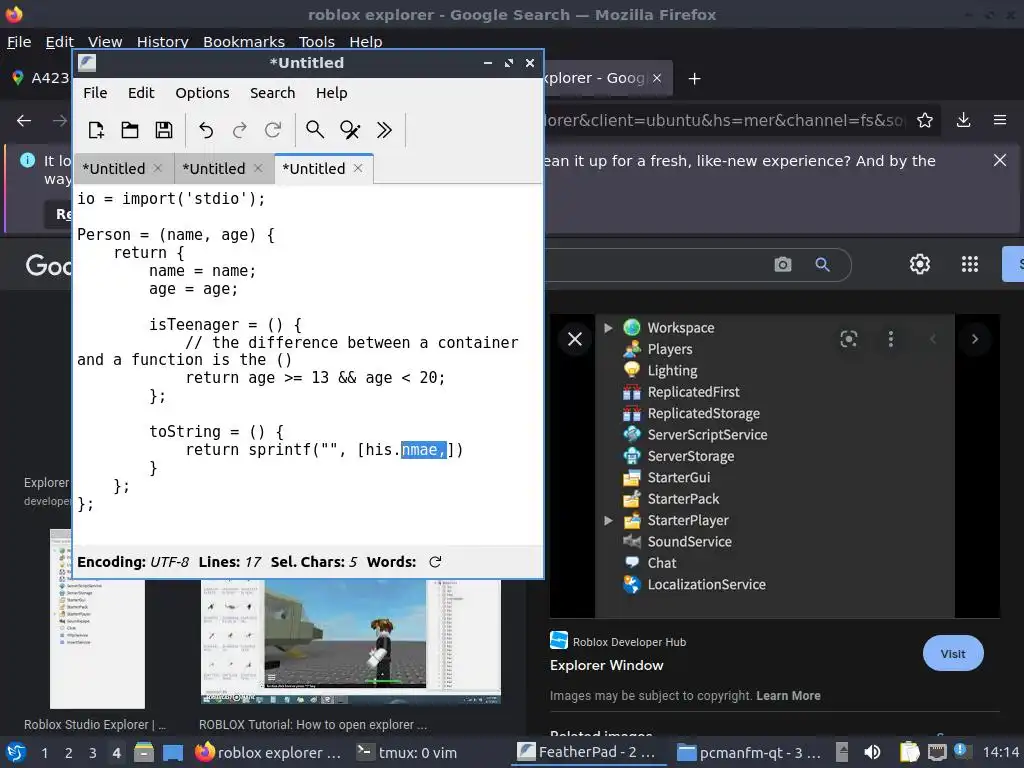Go to next image with right chevron
Image resolution: width=1024 pixels, height=768 pixels.
tap(975, 339)
